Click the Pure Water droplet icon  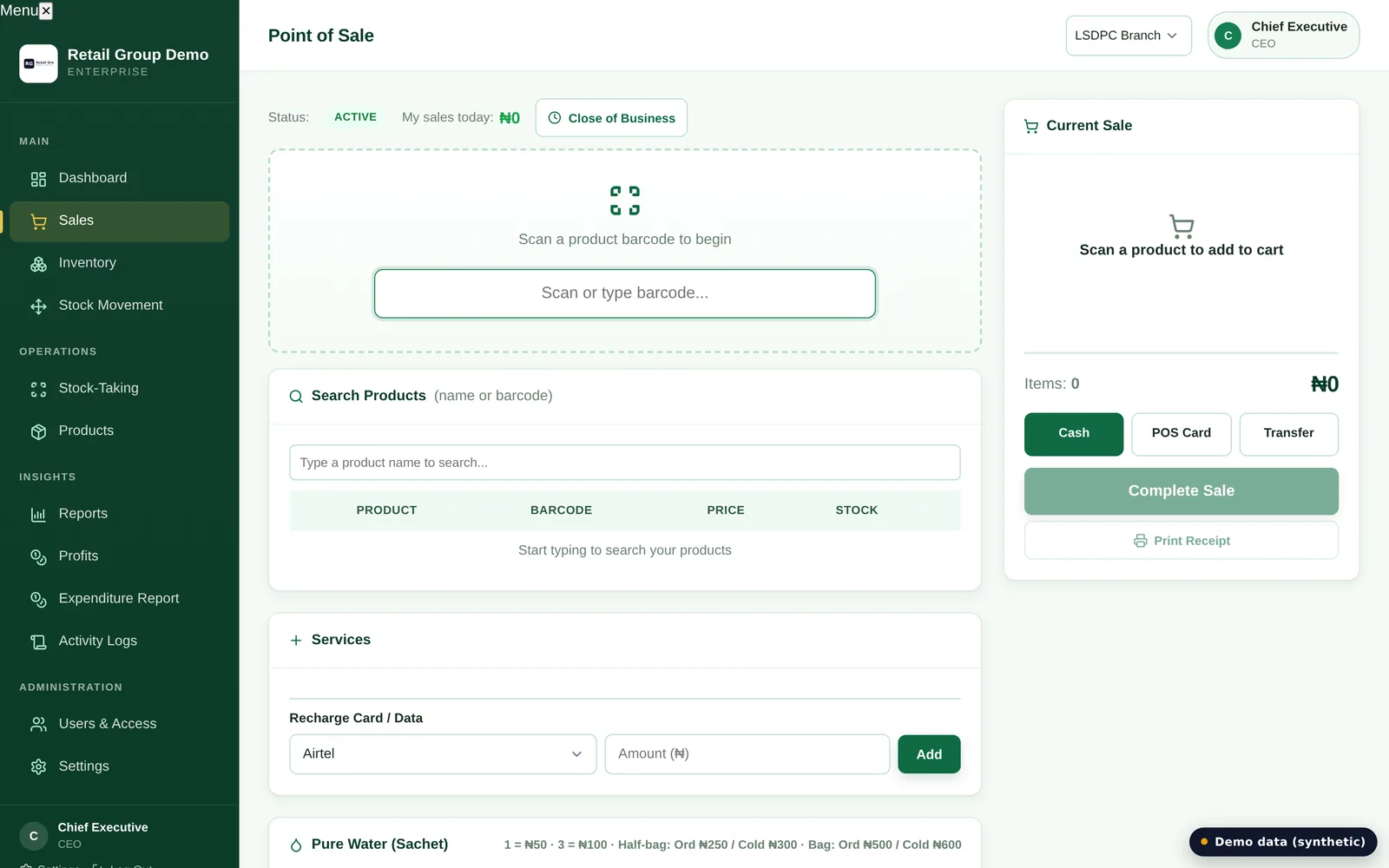coord(296,845)
